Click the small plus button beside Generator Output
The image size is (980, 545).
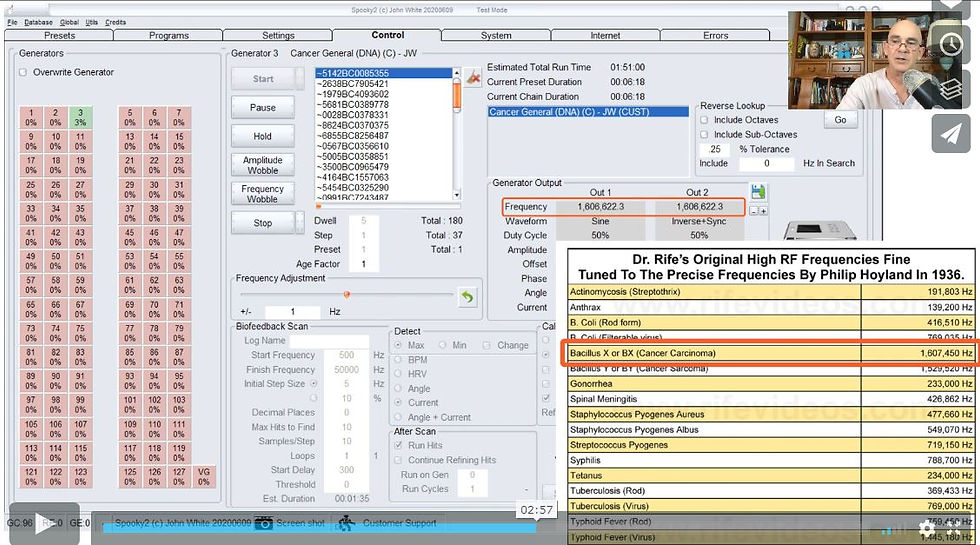(x=763, y=211)
